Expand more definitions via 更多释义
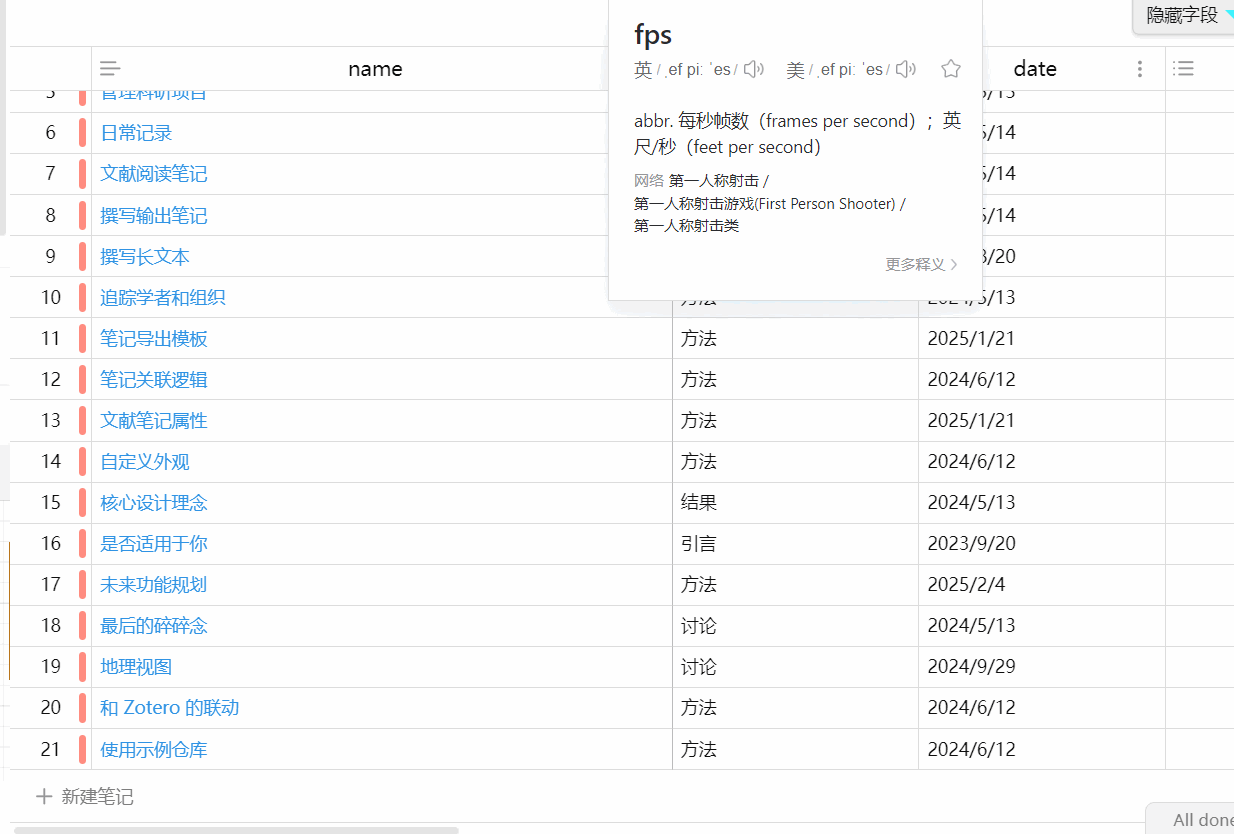This screenshot has height=834, width=1234. (x=921, y=265)
